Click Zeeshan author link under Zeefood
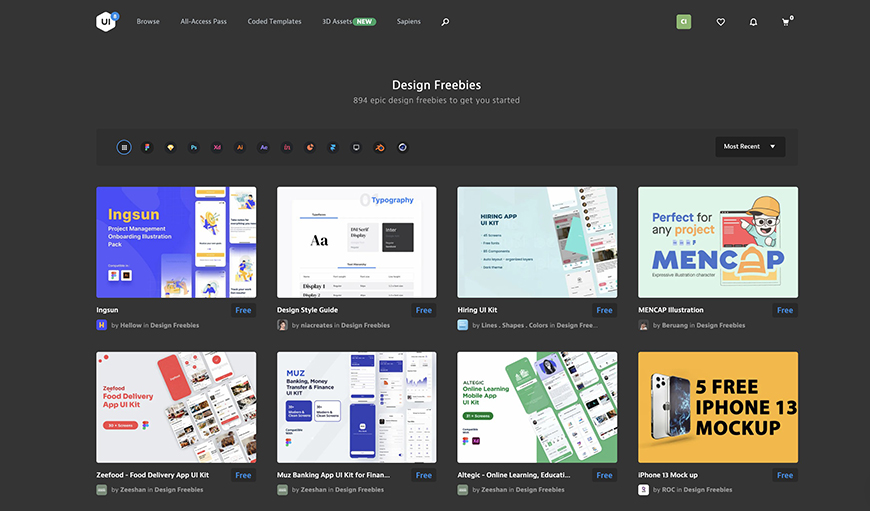Viewport: 870px width, 511px height. [x=133, y=490]
